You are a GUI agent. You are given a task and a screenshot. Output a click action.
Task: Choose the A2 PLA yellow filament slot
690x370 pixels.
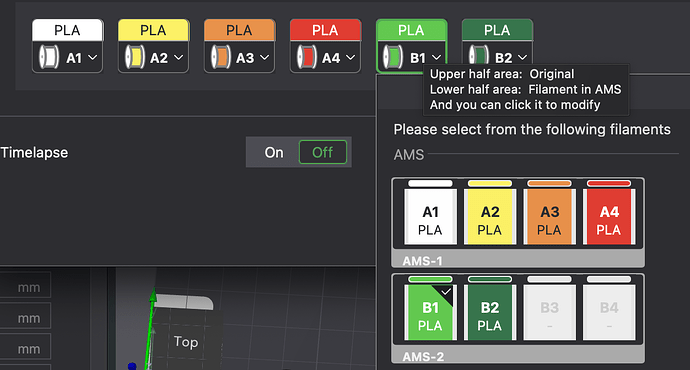490,216
